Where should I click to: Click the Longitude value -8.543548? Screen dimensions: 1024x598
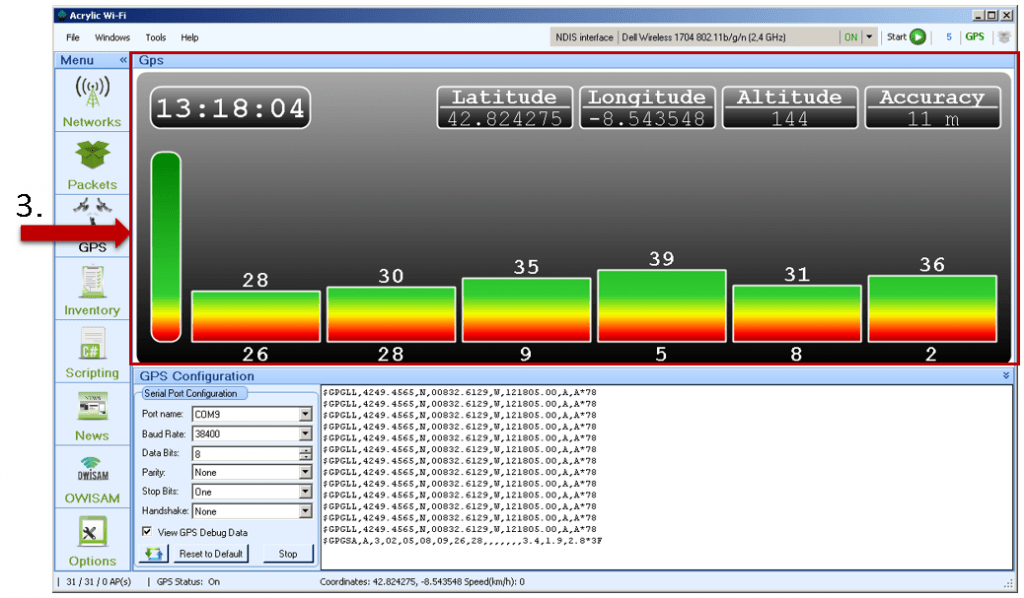tap(647, 119)
